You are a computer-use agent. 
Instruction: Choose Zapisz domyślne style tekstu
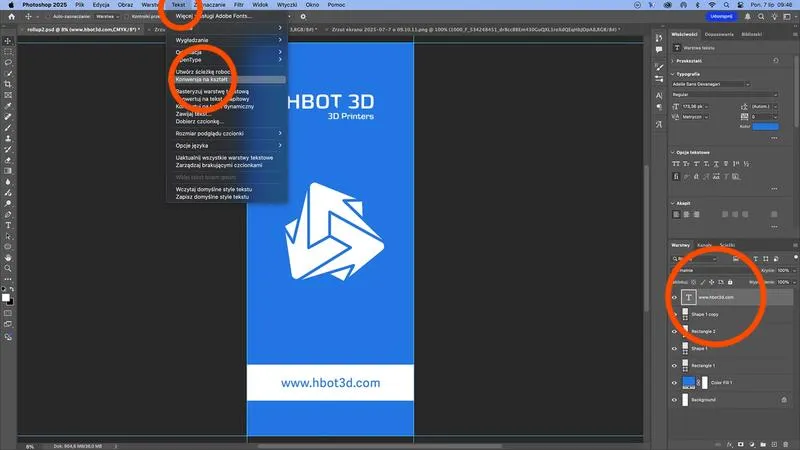212,197
